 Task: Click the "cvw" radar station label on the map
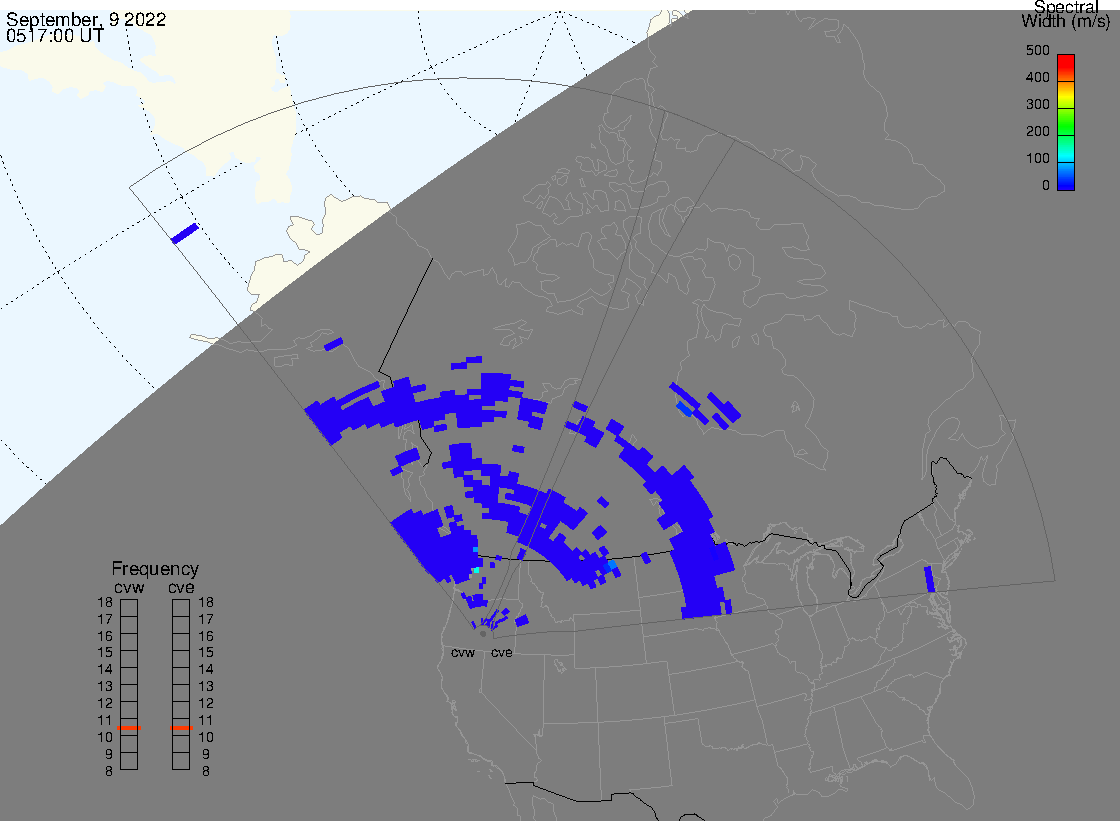pyautogui.click(x=463, y=653)
